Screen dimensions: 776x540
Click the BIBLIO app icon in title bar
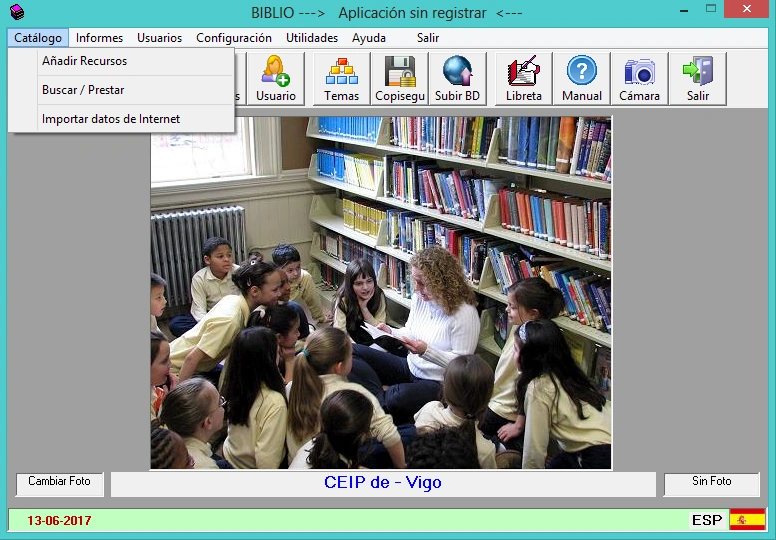(17, 12)
